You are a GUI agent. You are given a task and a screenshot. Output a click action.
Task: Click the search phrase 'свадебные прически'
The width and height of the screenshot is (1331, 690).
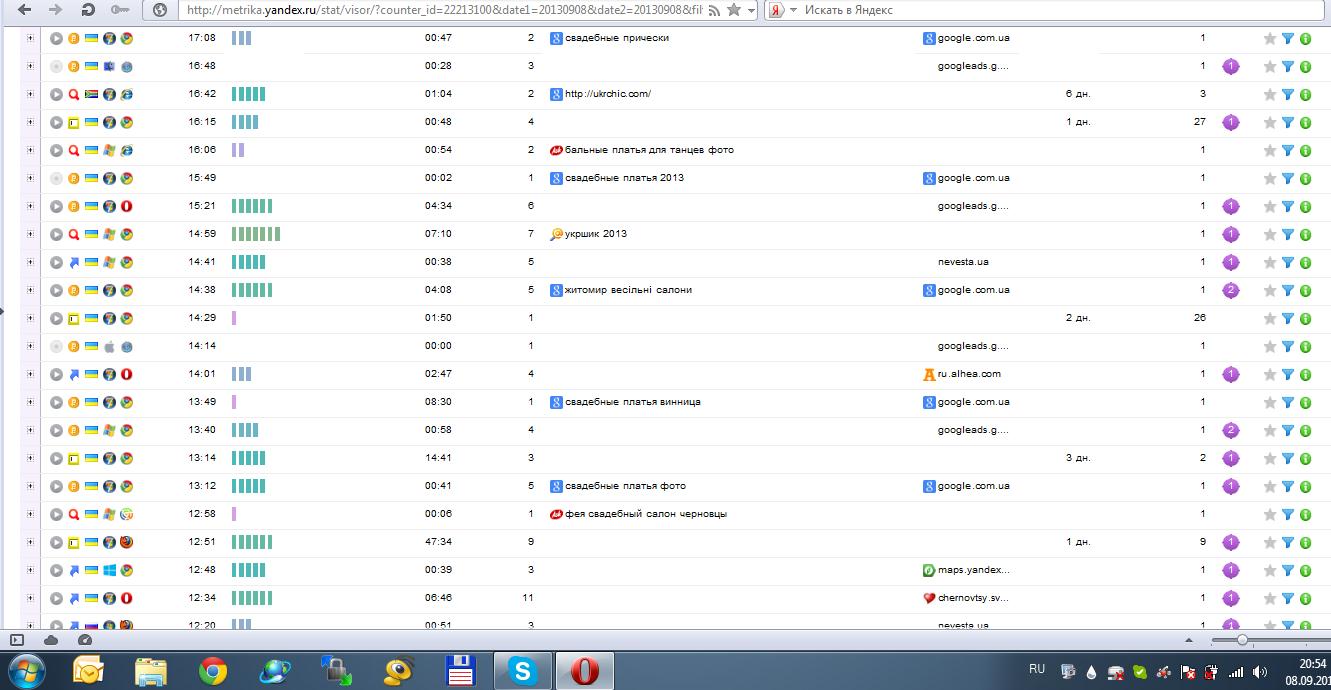617,38
